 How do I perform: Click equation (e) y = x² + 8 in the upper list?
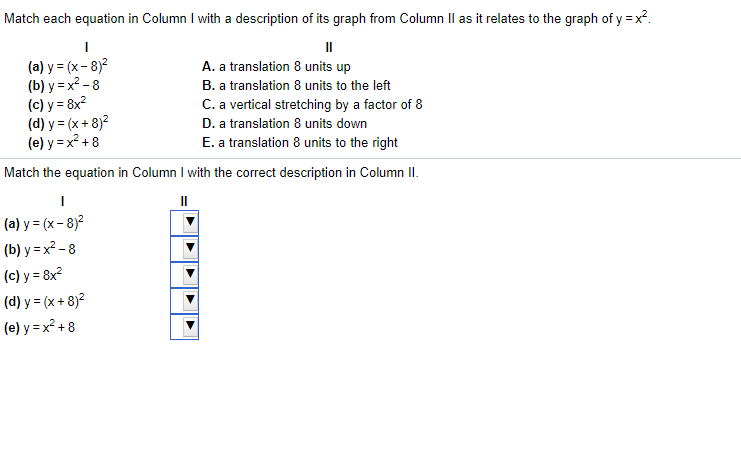point(63,141)
